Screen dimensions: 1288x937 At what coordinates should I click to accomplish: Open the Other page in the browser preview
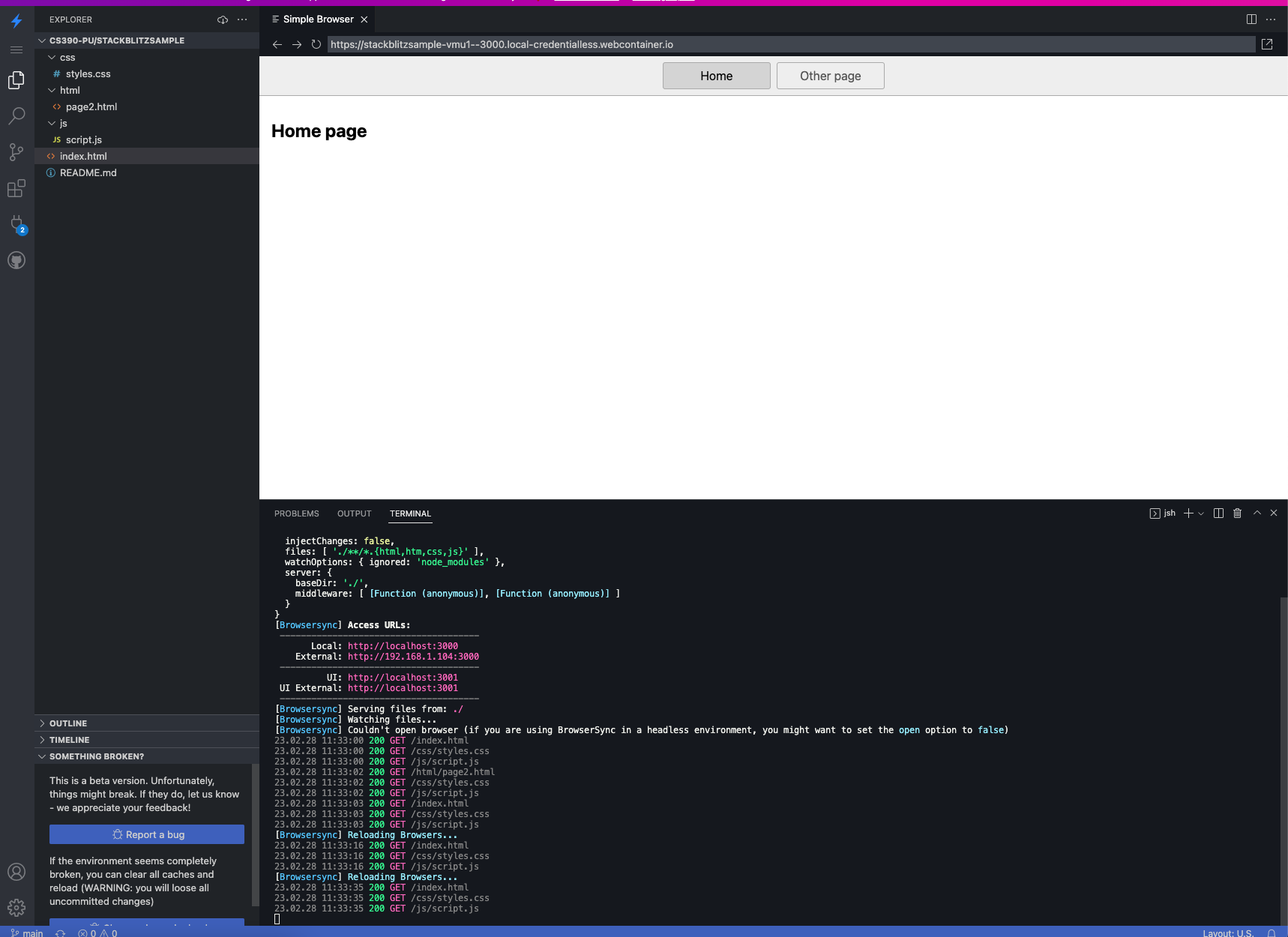830,76
